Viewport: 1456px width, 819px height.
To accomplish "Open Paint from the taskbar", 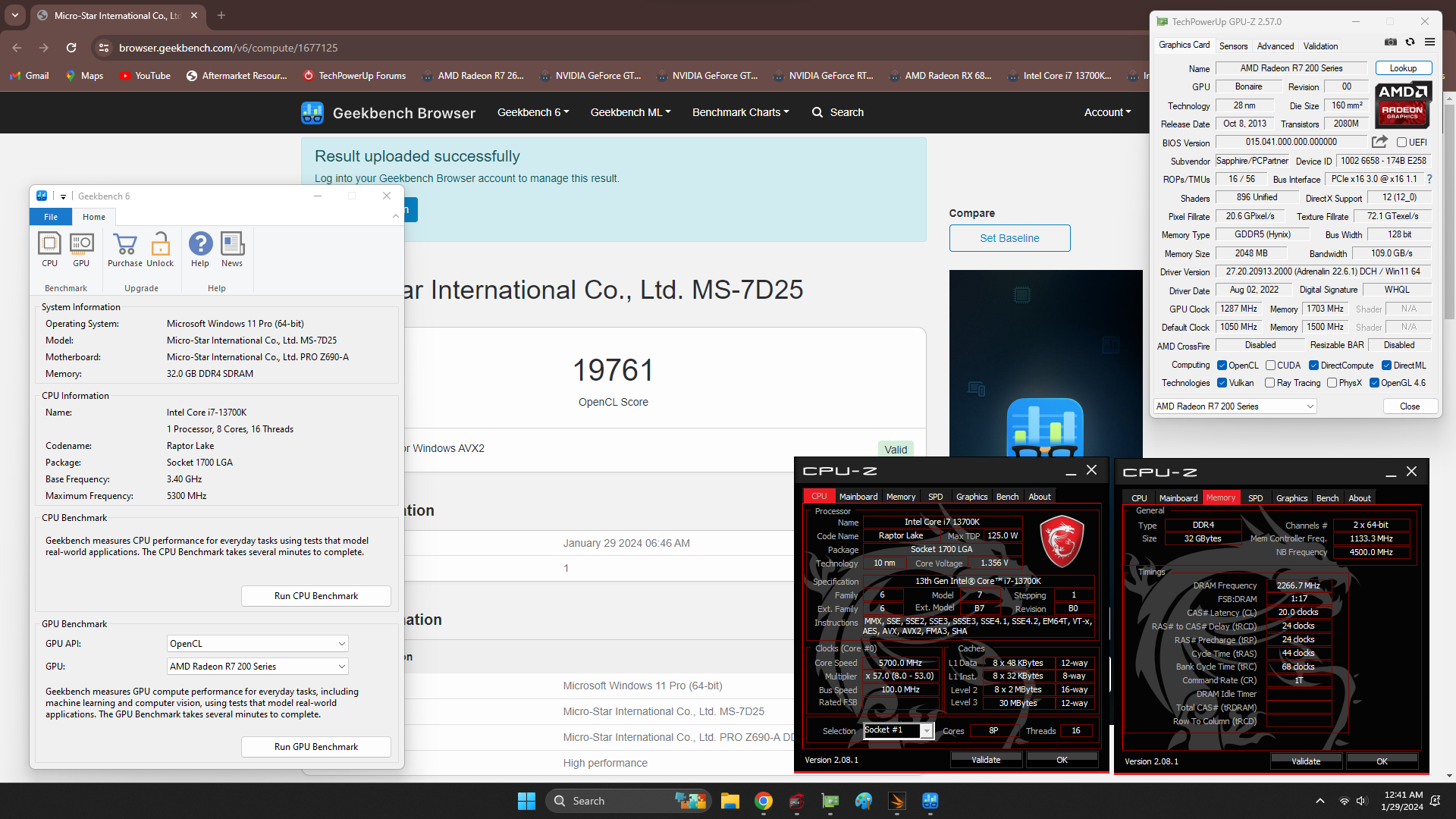I will pyautogui.click(x=864, y=801).
